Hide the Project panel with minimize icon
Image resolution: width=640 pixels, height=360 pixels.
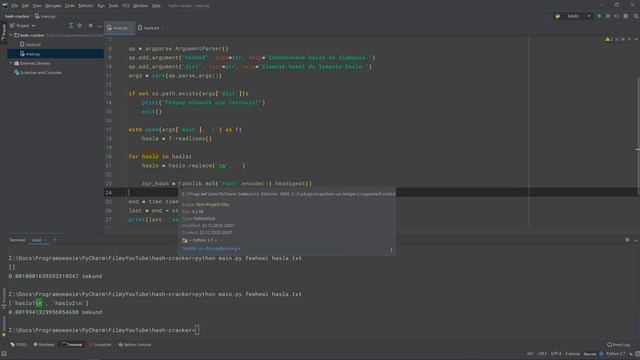click(x=99, y=26)
